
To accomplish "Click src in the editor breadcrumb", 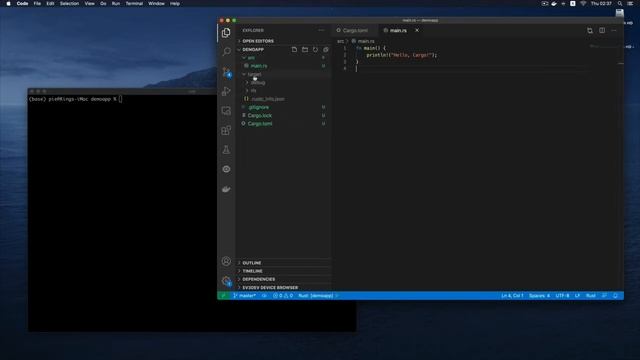I will (340, 41).
